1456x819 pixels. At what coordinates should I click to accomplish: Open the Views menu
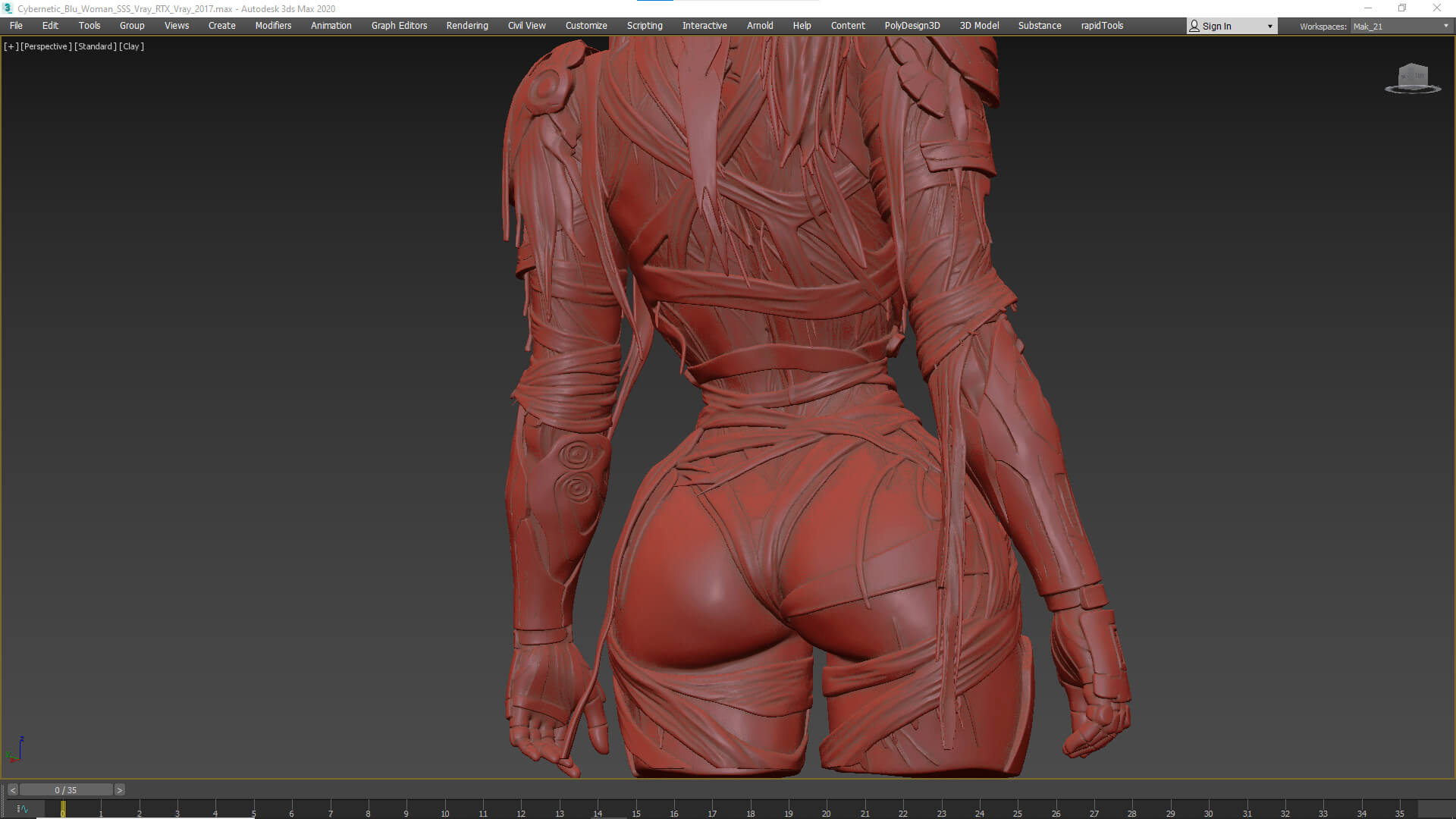coord(177,26)
